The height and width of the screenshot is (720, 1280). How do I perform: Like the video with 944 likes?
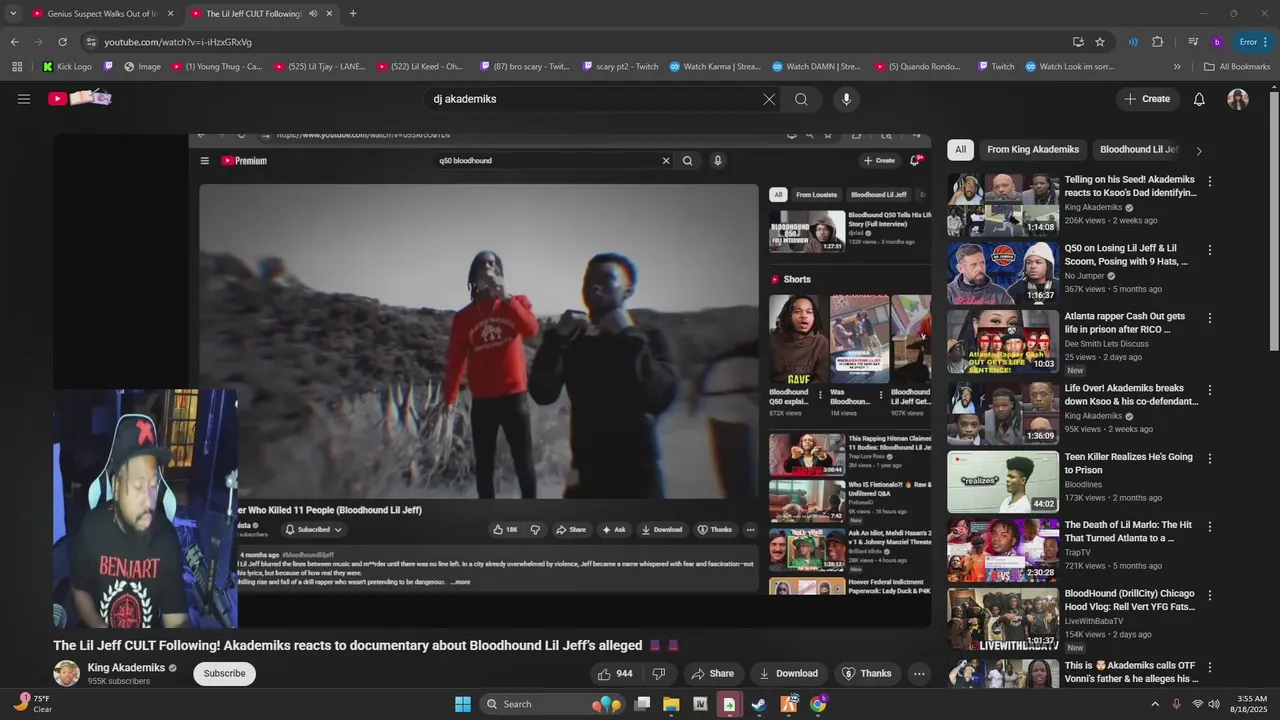[x=615, y=674]
